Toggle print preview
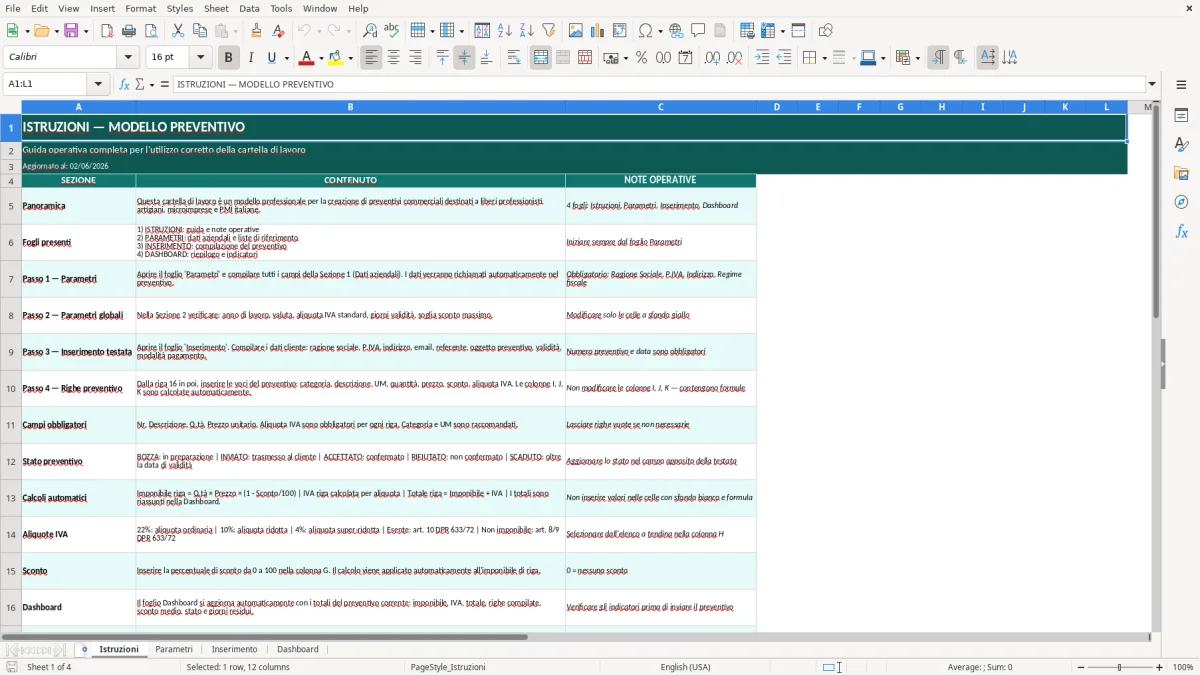 [x=151, y=31]
